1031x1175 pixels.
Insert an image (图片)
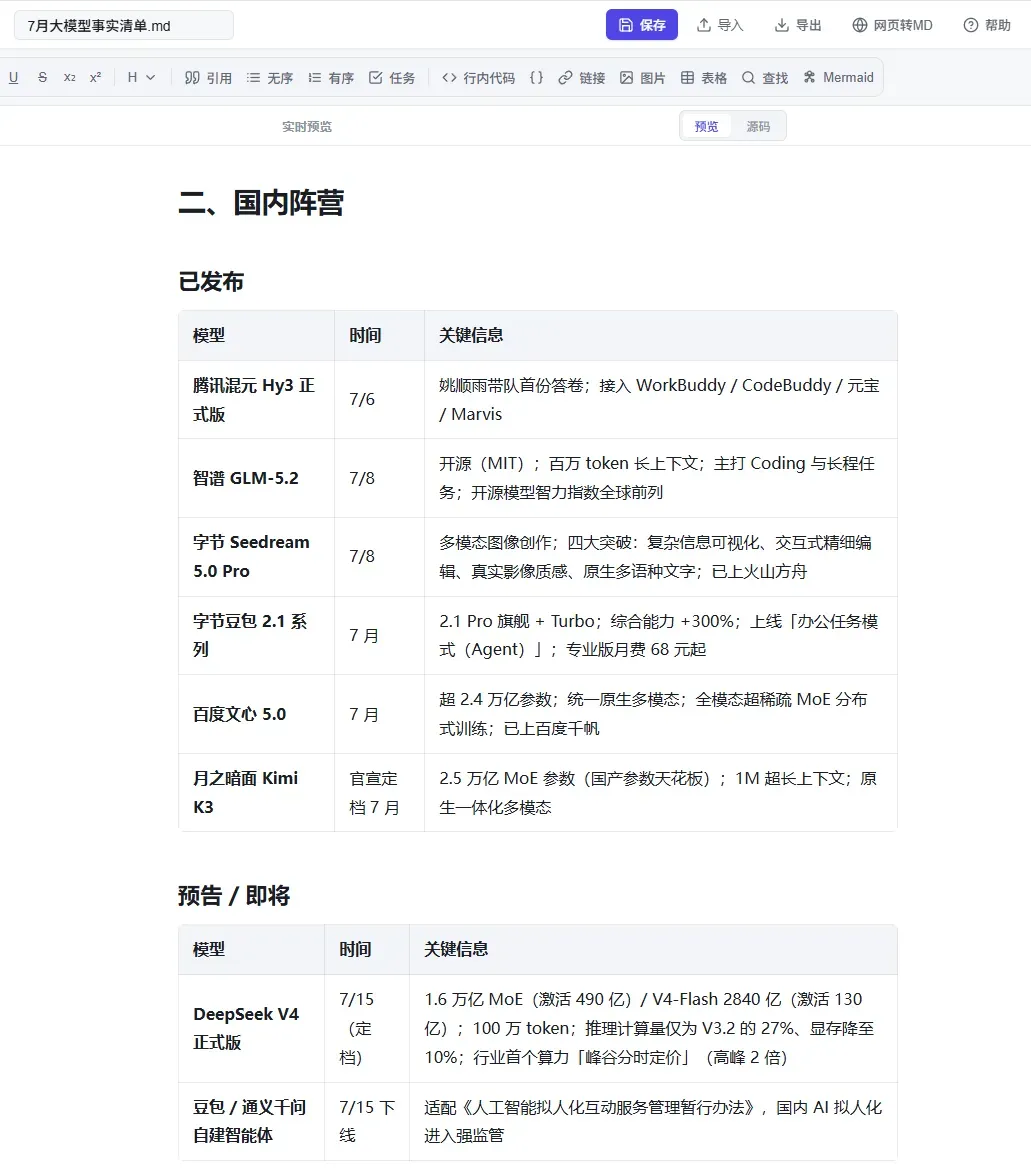(x=643, y=77)
